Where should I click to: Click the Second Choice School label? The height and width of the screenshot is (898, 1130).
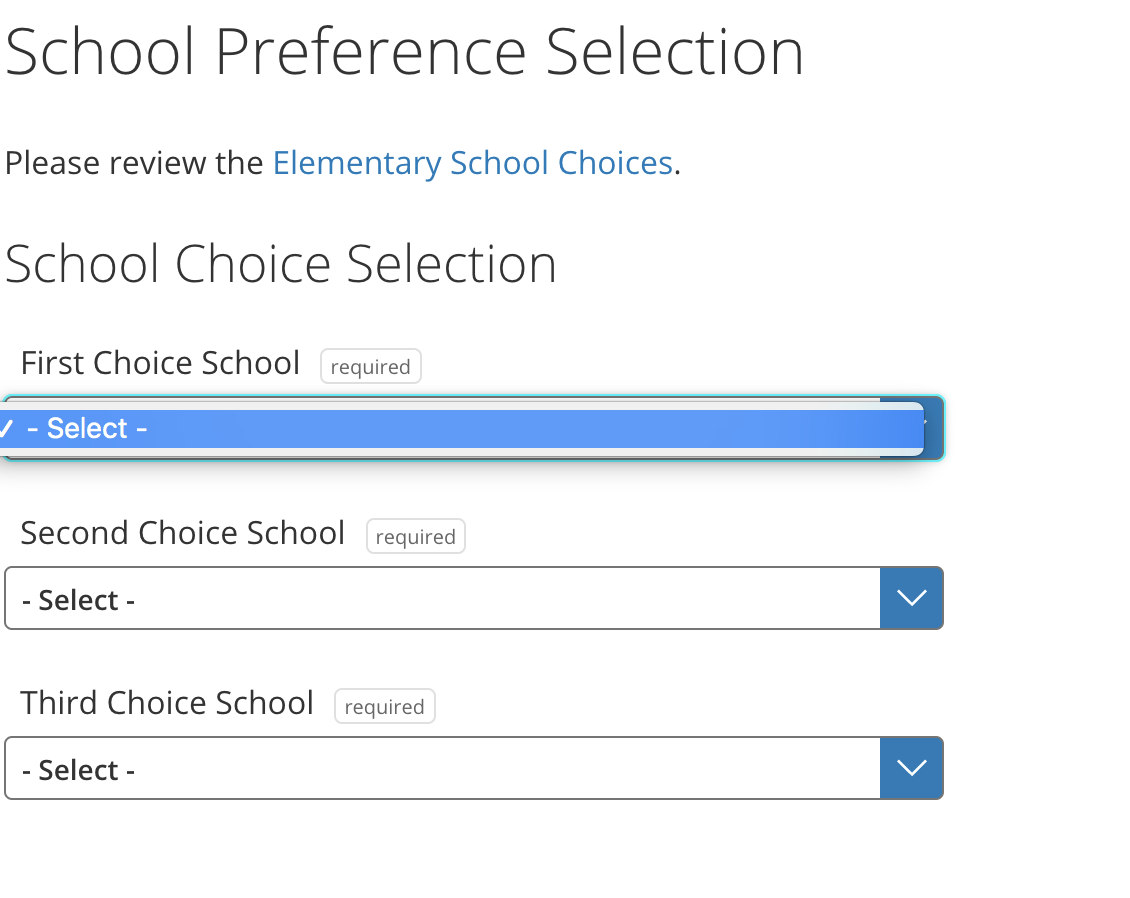coord(182,533)
